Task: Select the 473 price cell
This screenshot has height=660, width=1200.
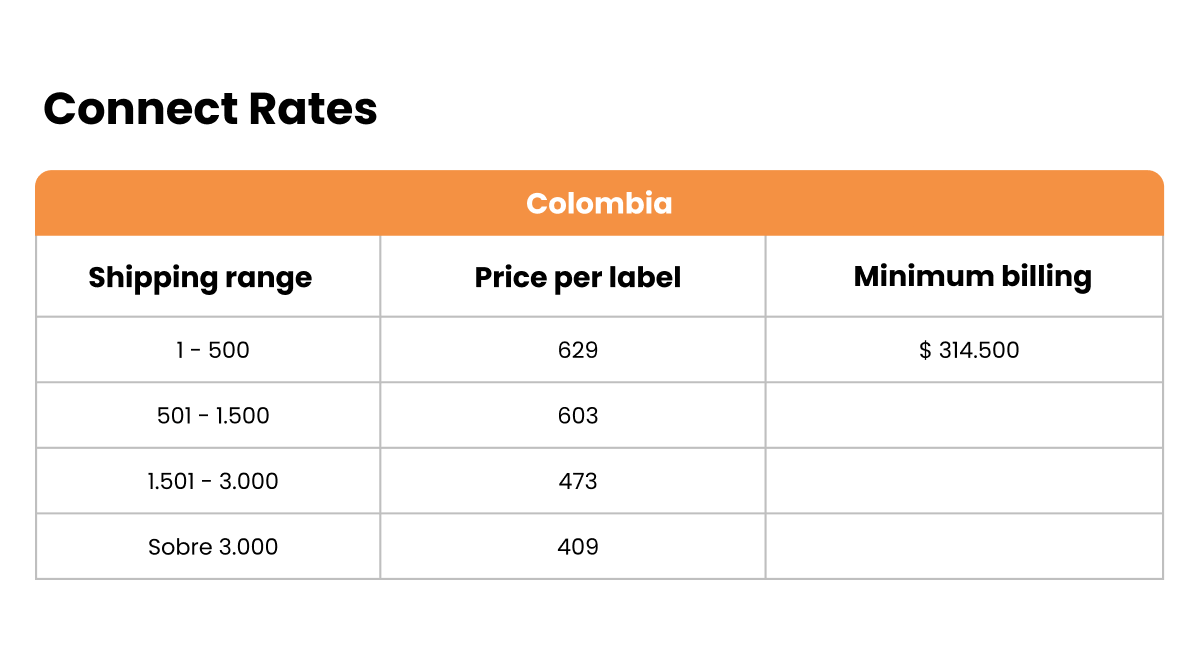Action: coord(578,481)
